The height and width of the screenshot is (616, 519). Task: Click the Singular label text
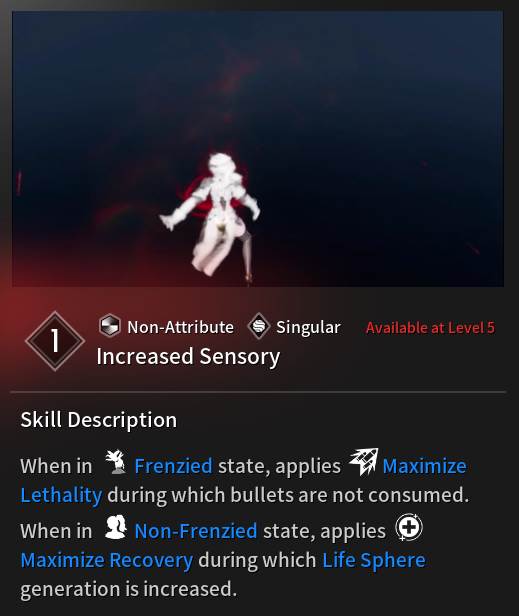click(x=308, y=328)
